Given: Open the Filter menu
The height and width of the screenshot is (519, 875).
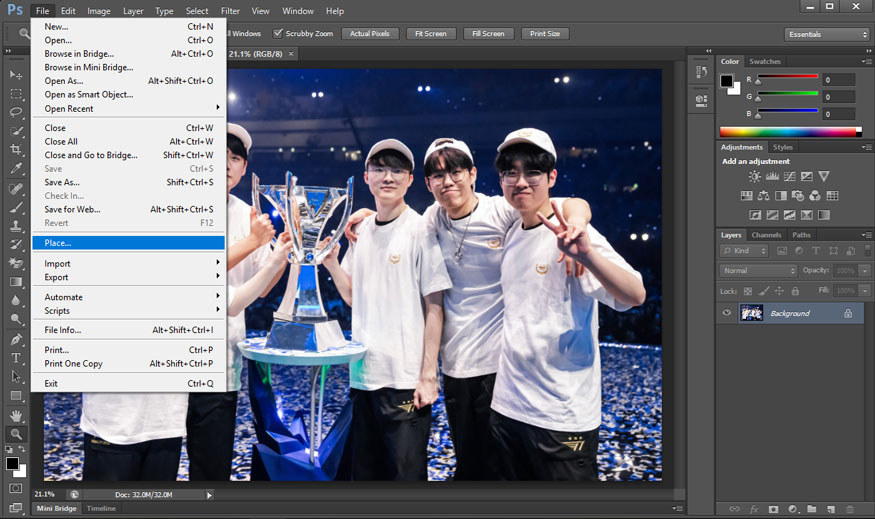Looking at the screenshot, I should (x=230, y=11).
